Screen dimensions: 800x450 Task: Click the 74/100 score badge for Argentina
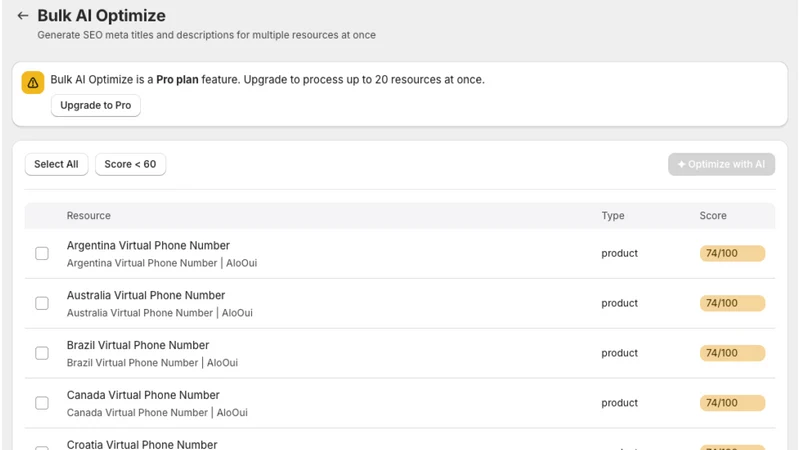[x=732, y=254]
